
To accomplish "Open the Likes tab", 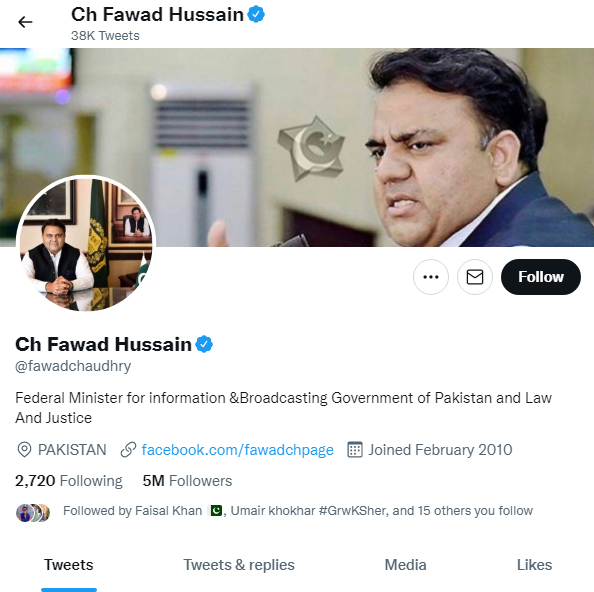I will [x=534, y=565].
